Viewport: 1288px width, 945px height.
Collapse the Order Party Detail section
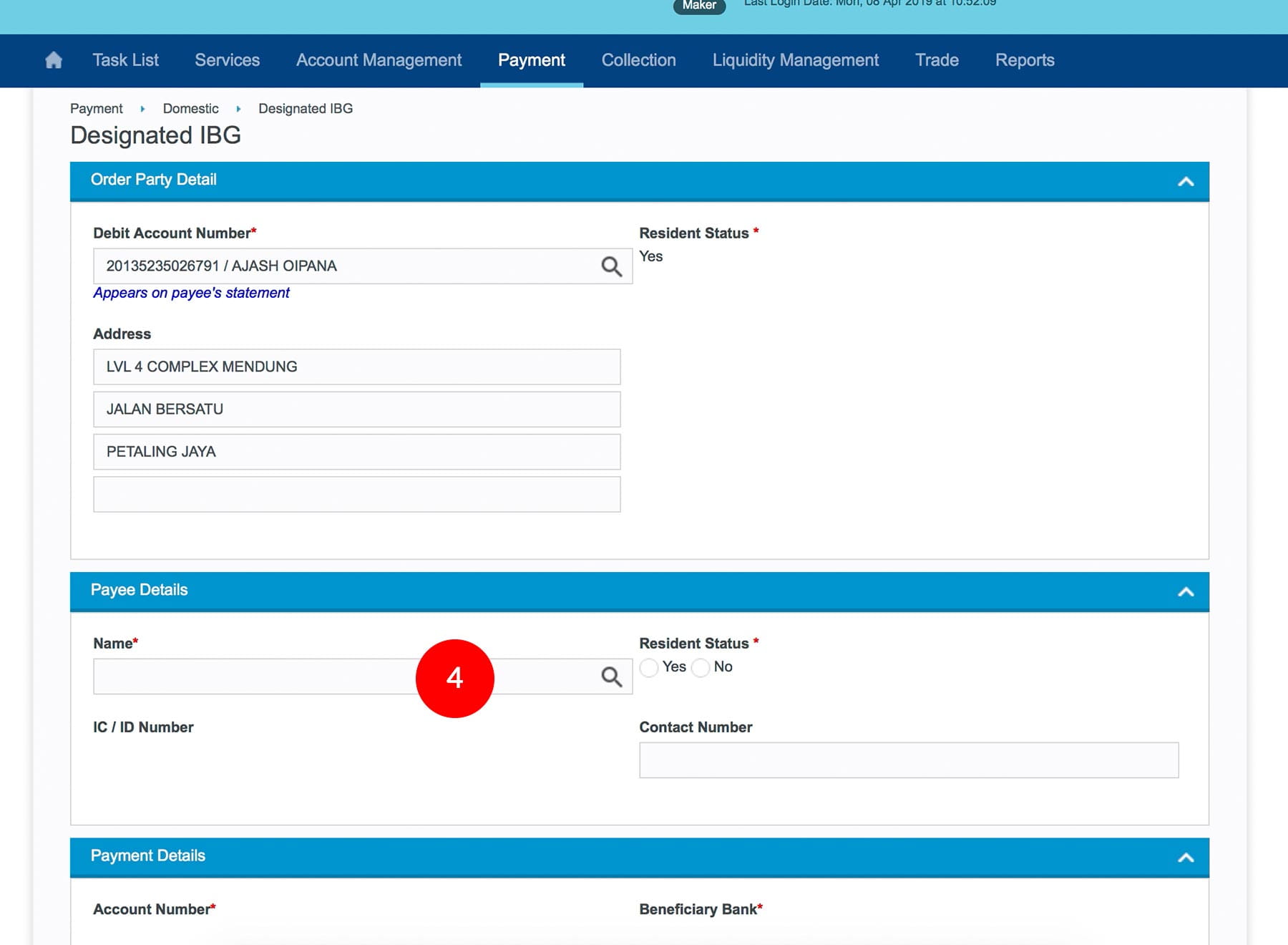pyautogui.click(x=1185, y=181)
